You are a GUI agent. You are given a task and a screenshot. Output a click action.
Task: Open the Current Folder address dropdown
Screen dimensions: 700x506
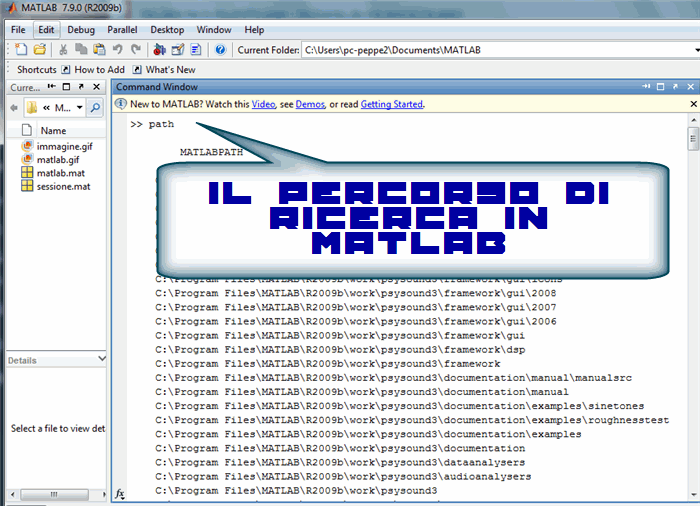[697, 50]
